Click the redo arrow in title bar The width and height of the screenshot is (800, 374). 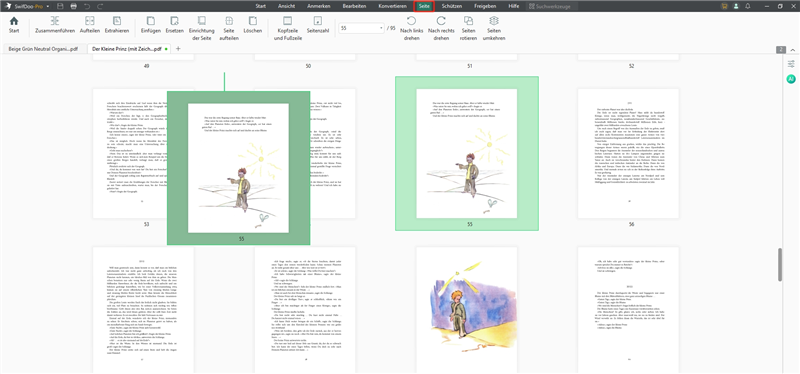(99, 6)
